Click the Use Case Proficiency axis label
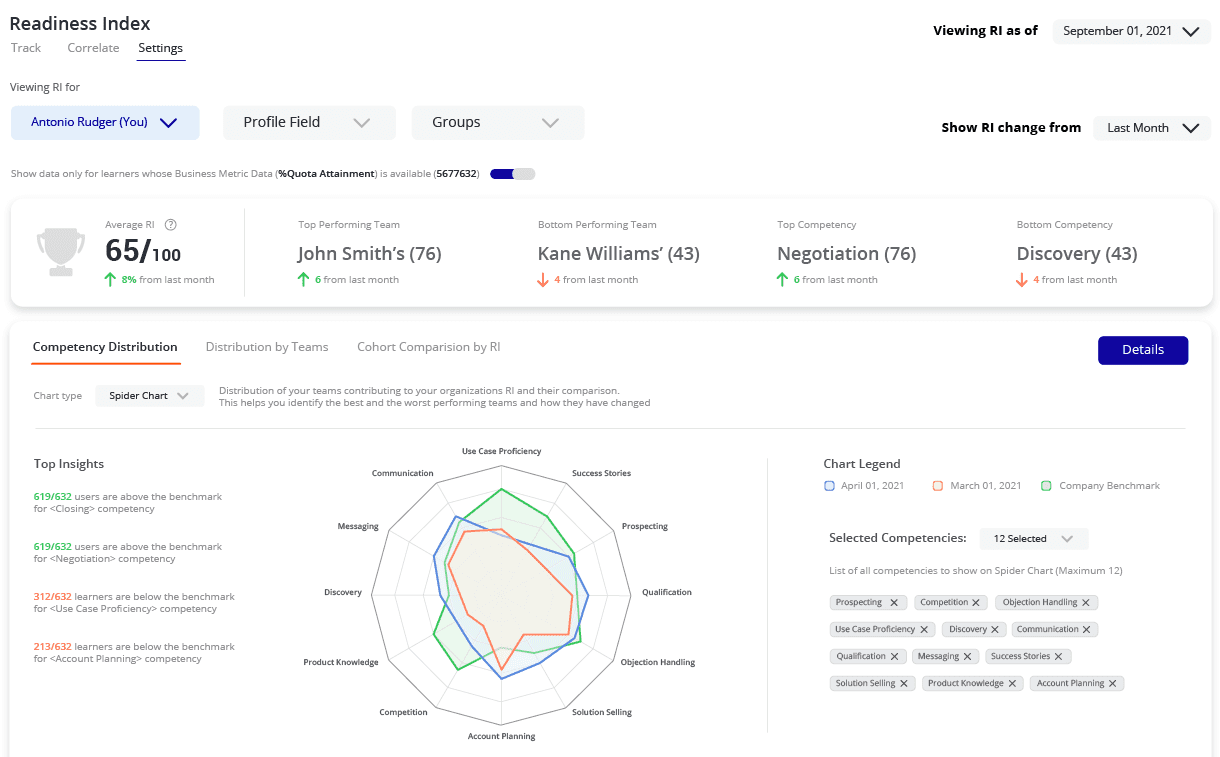The height and width of the screenshot is (757, 1220). pyautogui.click(x=501, y=451)
